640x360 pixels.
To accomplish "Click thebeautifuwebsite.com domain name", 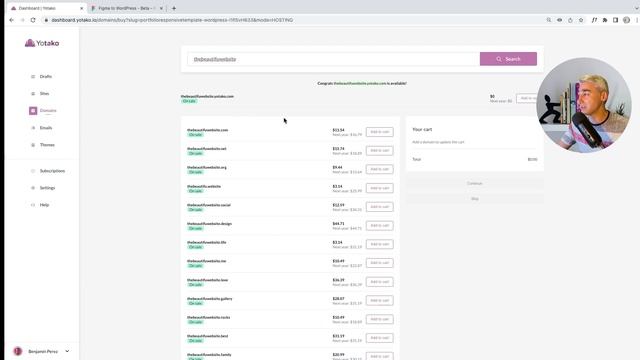I will click(x=207, y=130).
